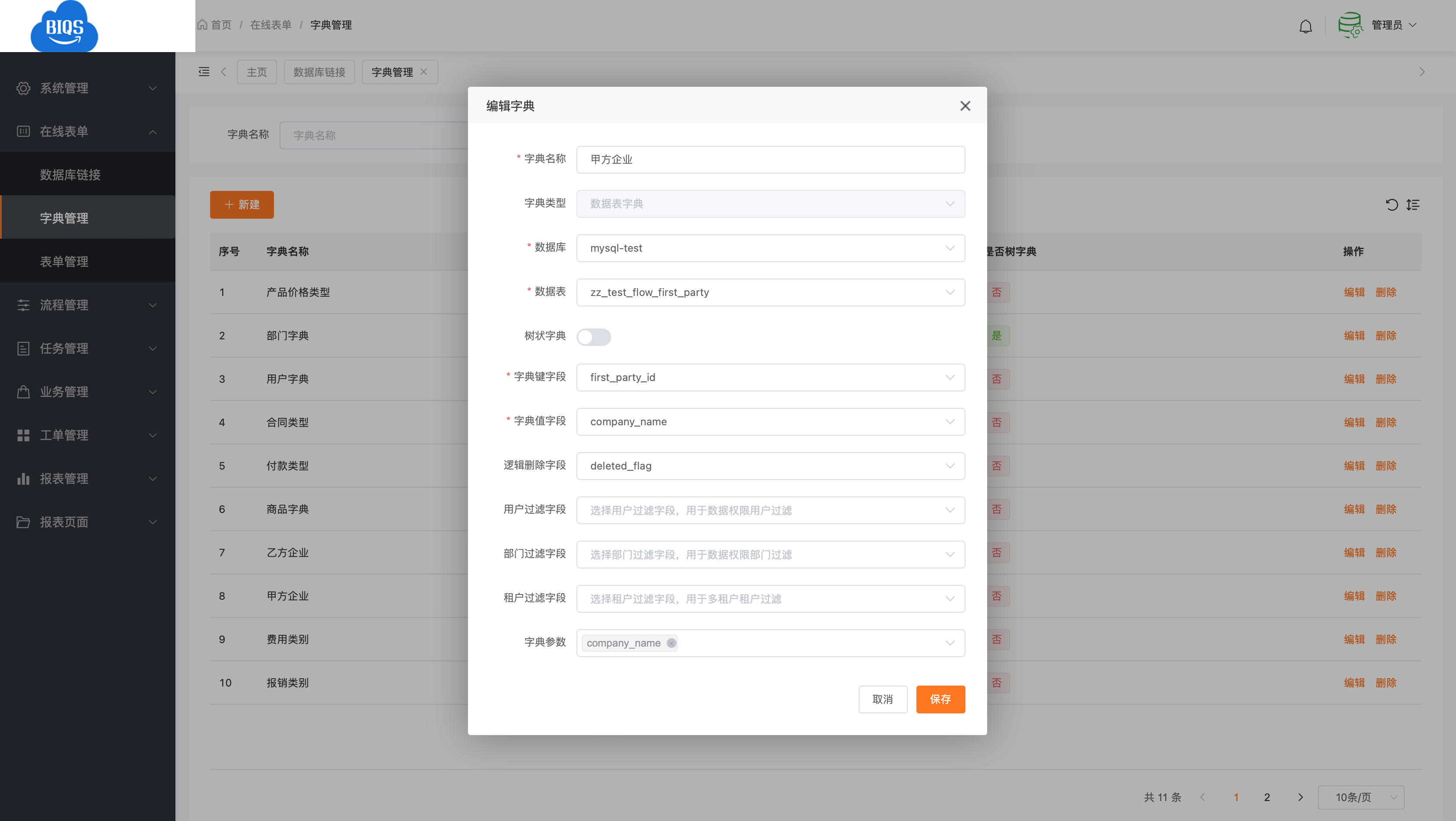Delete the 报销类别 row

(x=1386, y=683)
